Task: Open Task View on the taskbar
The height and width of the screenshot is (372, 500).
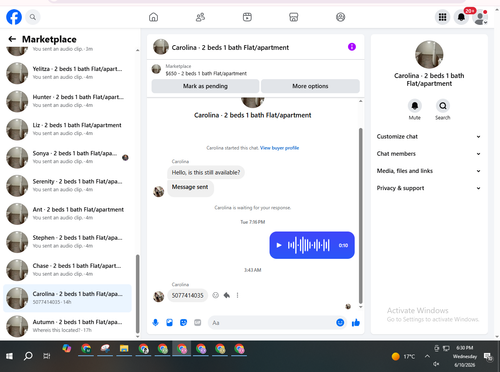Action: (47, 356)
